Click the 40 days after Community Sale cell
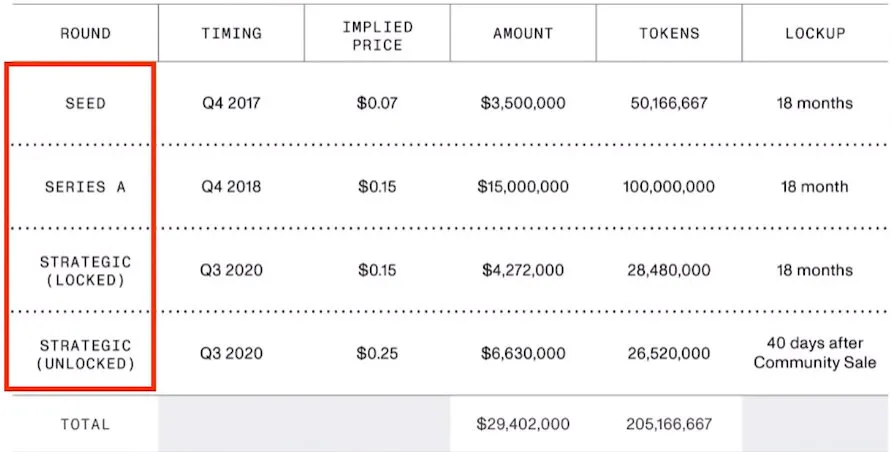The height and width of the screenshot is (452, 891). pos(814,353)
